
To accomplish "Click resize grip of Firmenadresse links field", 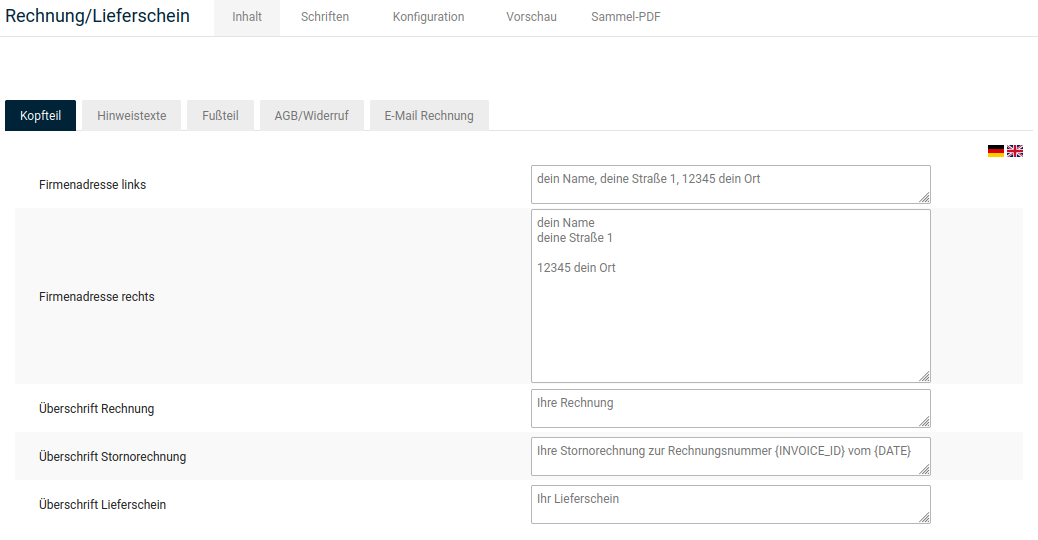I will coord(924,197).
